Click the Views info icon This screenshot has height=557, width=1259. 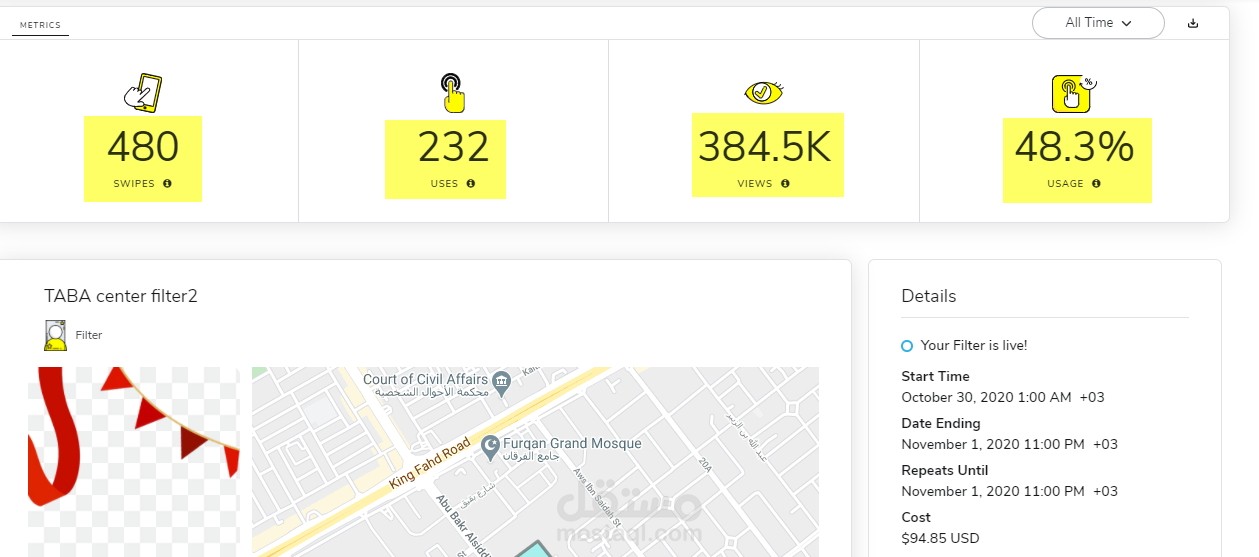(x=785, y=184)
